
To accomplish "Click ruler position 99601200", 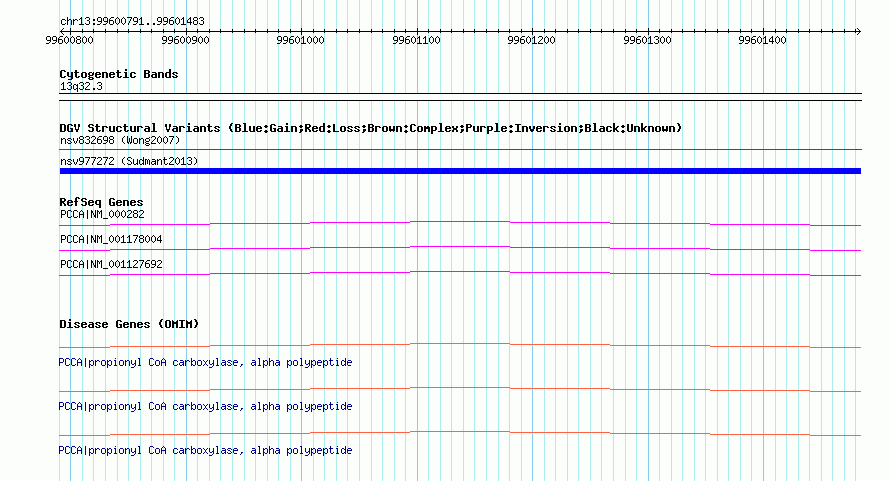I will [x=531, y=40].
